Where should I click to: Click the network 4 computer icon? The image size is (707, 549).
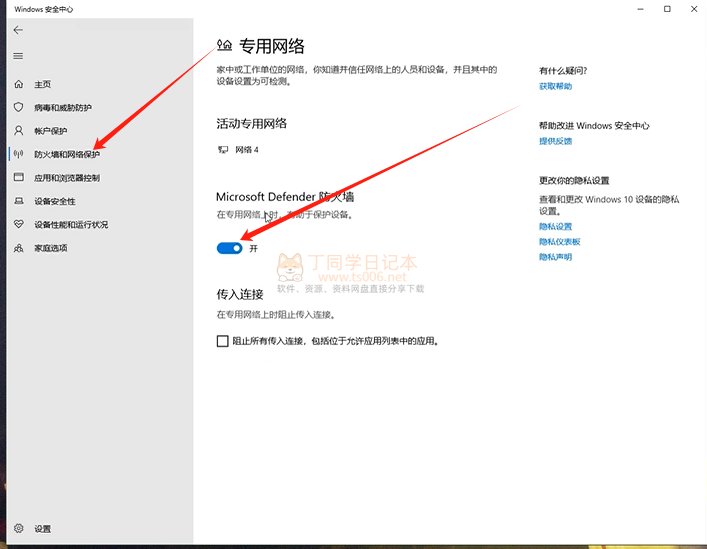[x=223, y=150]
